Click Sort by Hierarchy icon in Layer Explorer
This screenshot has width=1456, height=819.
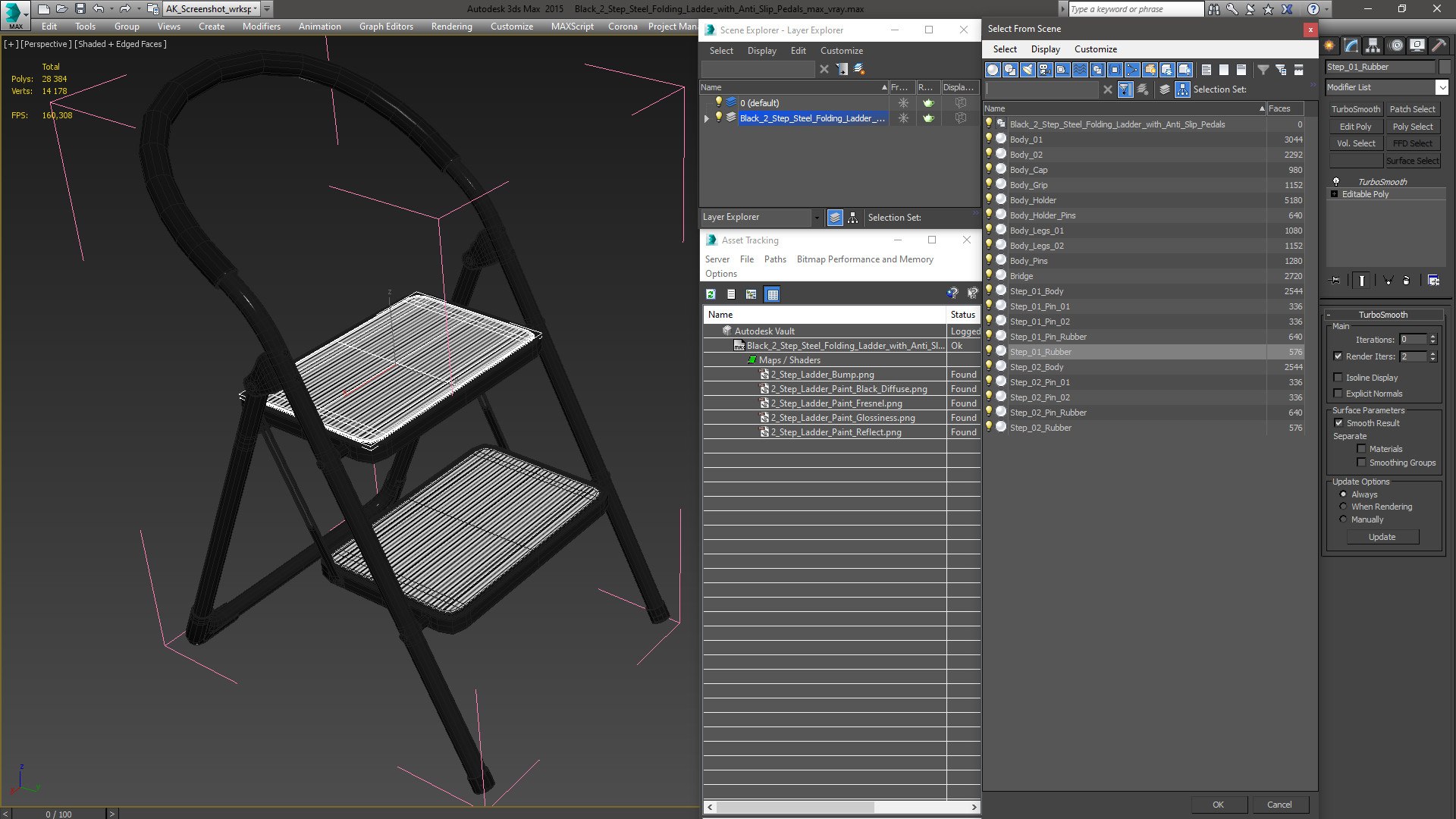[853, 218]
